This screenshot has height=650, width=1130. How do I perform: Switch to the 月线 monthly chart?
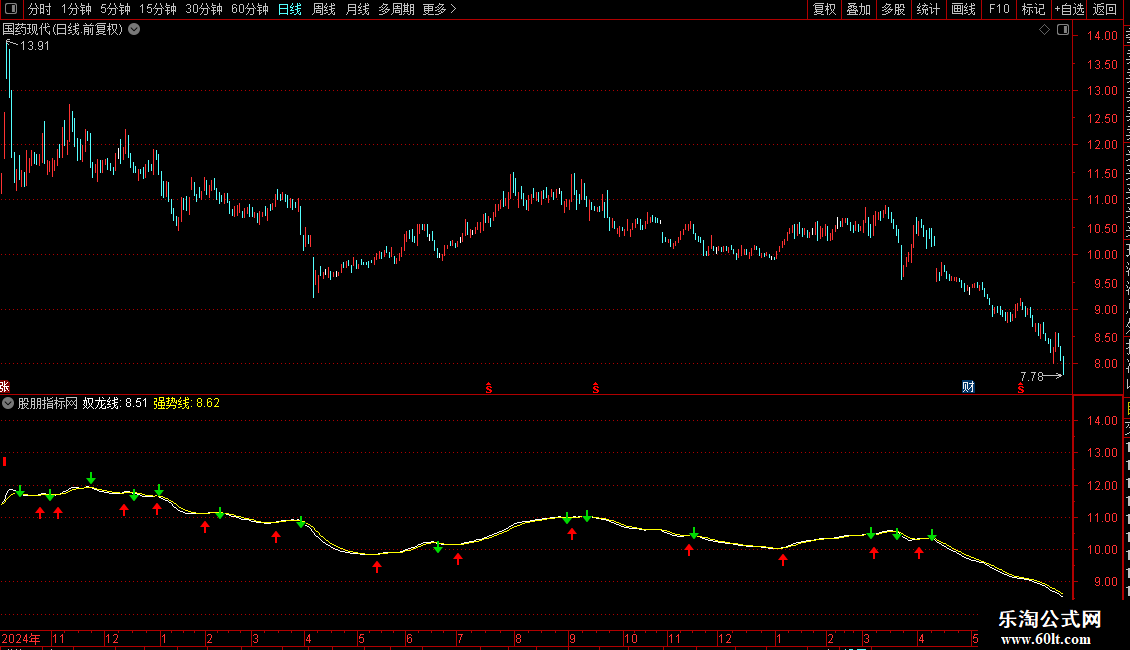[x=357, y=9]
